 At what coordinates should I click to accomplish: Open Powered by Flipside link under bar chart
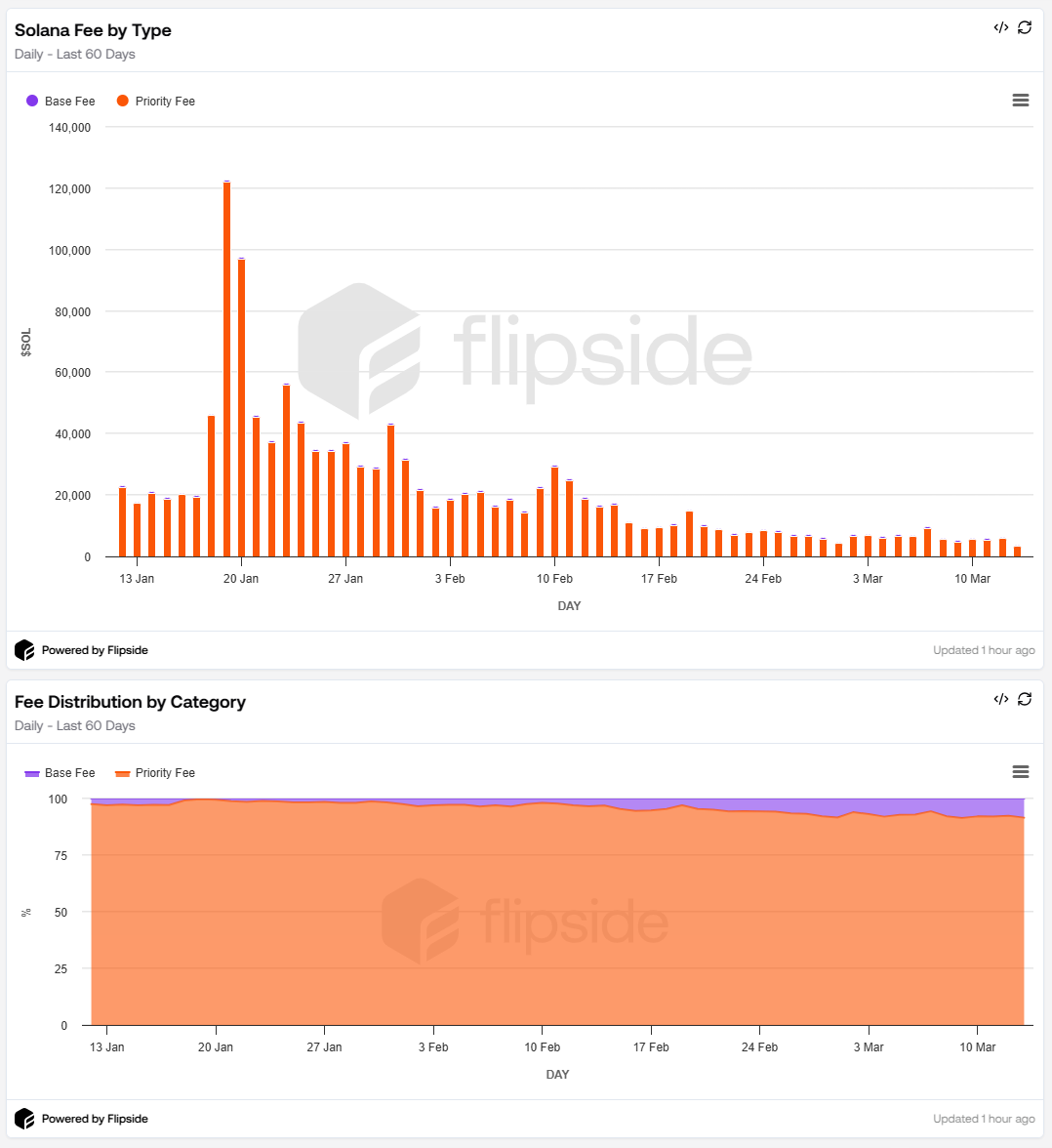(x=95, y=650)
